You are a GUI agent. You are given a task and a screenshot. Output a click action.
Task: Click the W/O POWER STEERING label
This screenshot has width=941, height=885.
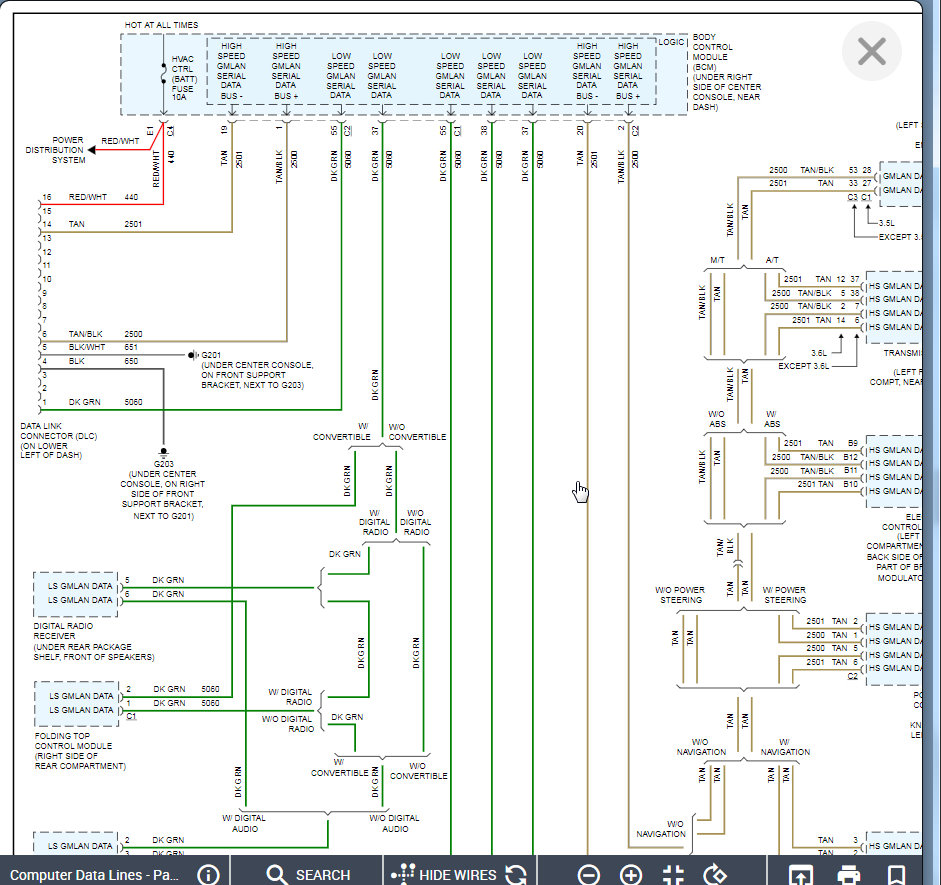click(680, 595)
